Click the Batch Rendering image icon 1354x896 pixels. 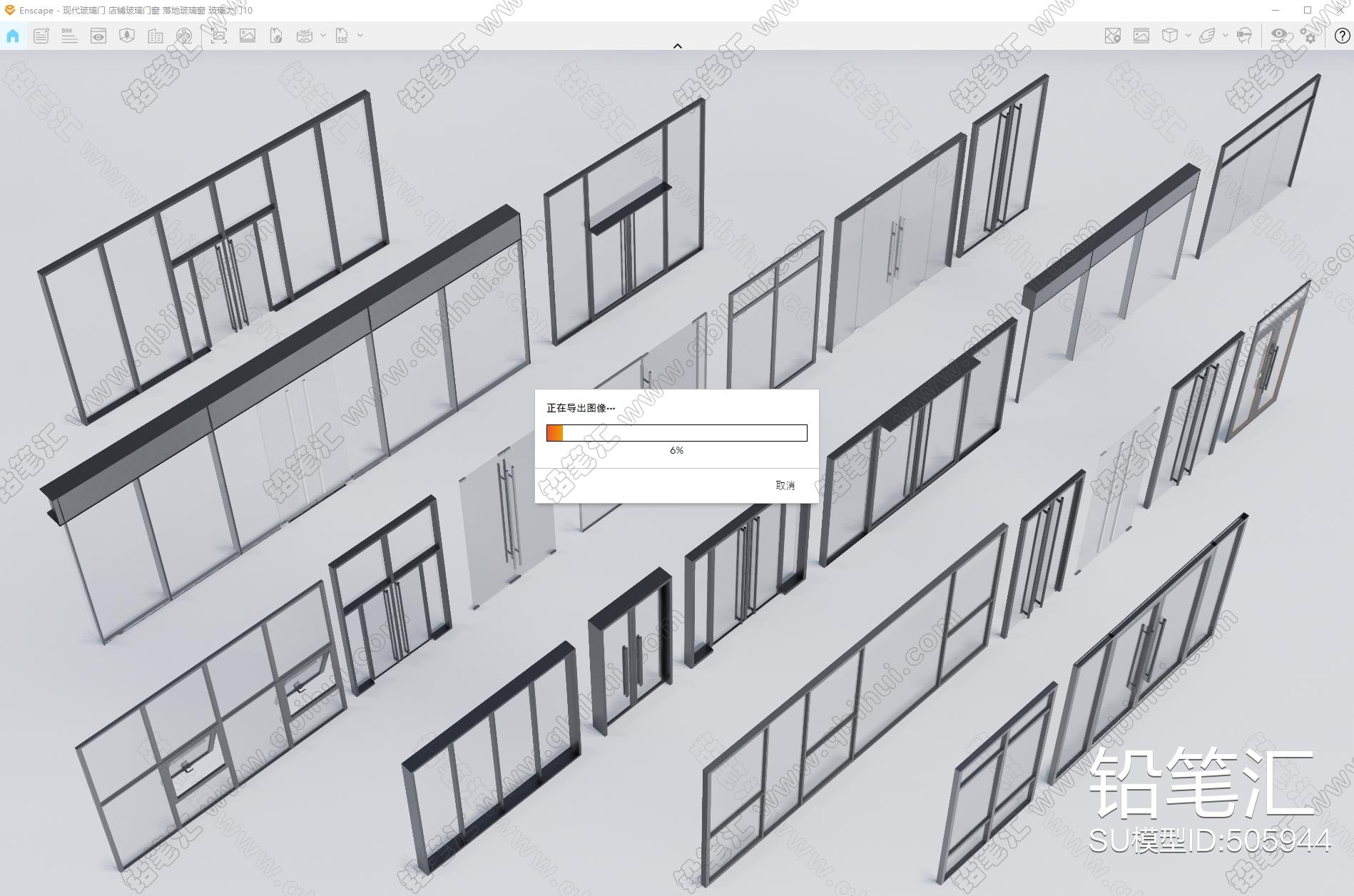click(x=248, y=36)
